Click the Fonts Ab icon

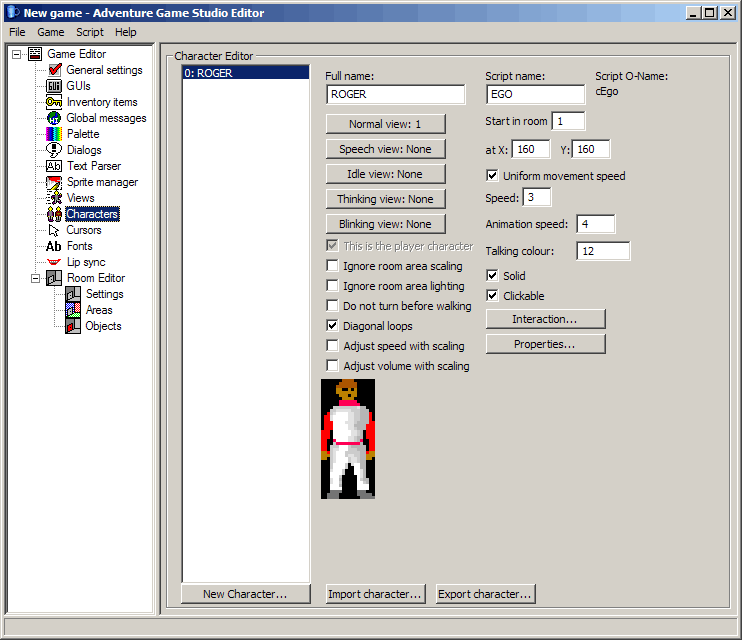coord(53,246)
